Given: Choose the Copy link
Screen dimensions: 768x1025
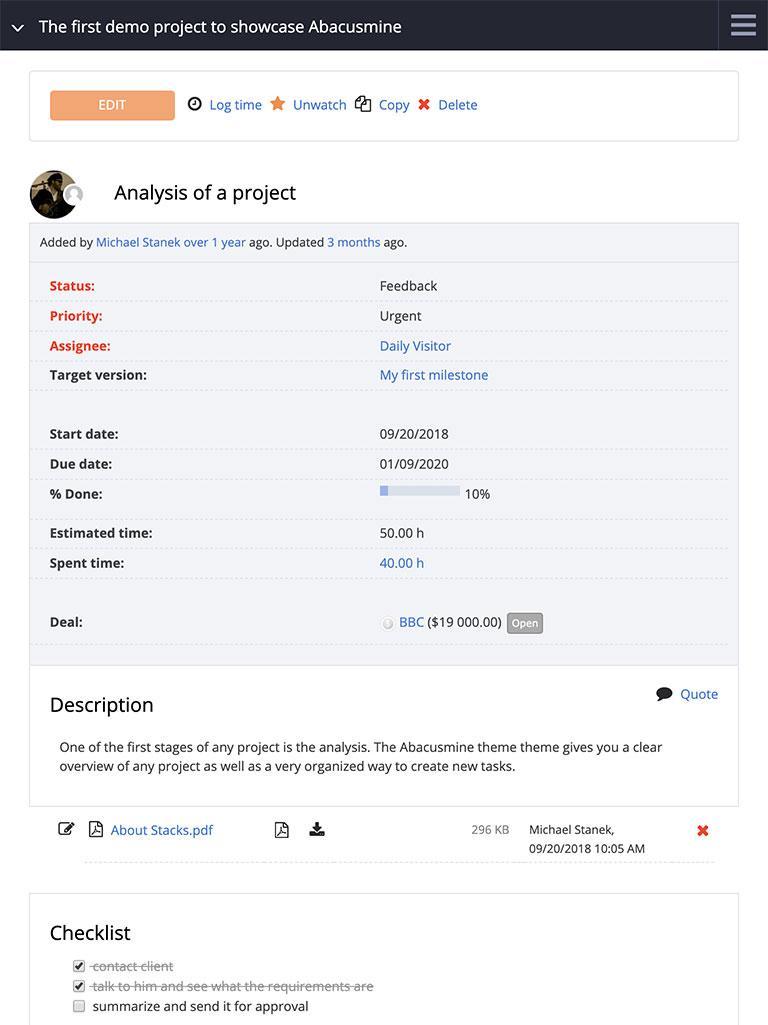Looking at the screenshot, I should pyautogui.click(x=394, y=105).
